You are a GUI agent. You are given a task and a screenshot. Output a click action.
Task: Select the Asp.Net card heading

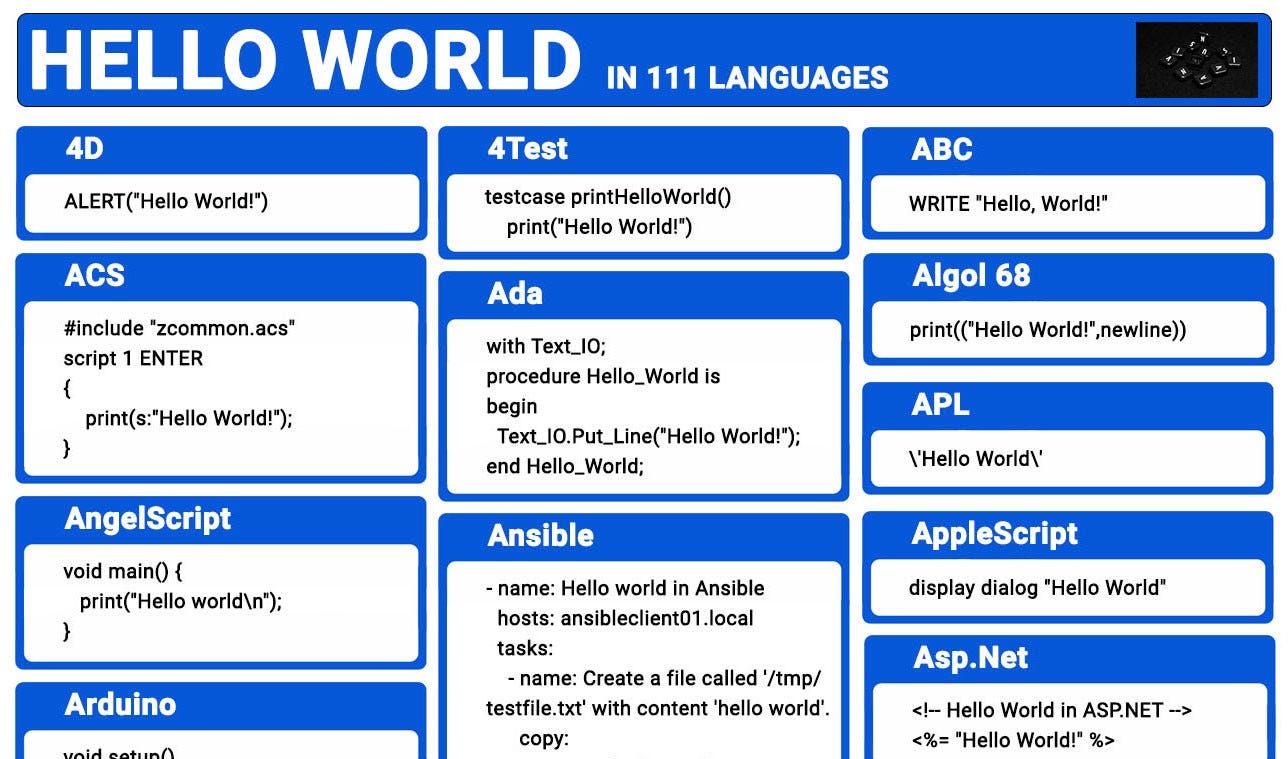(x=971, y=658)
